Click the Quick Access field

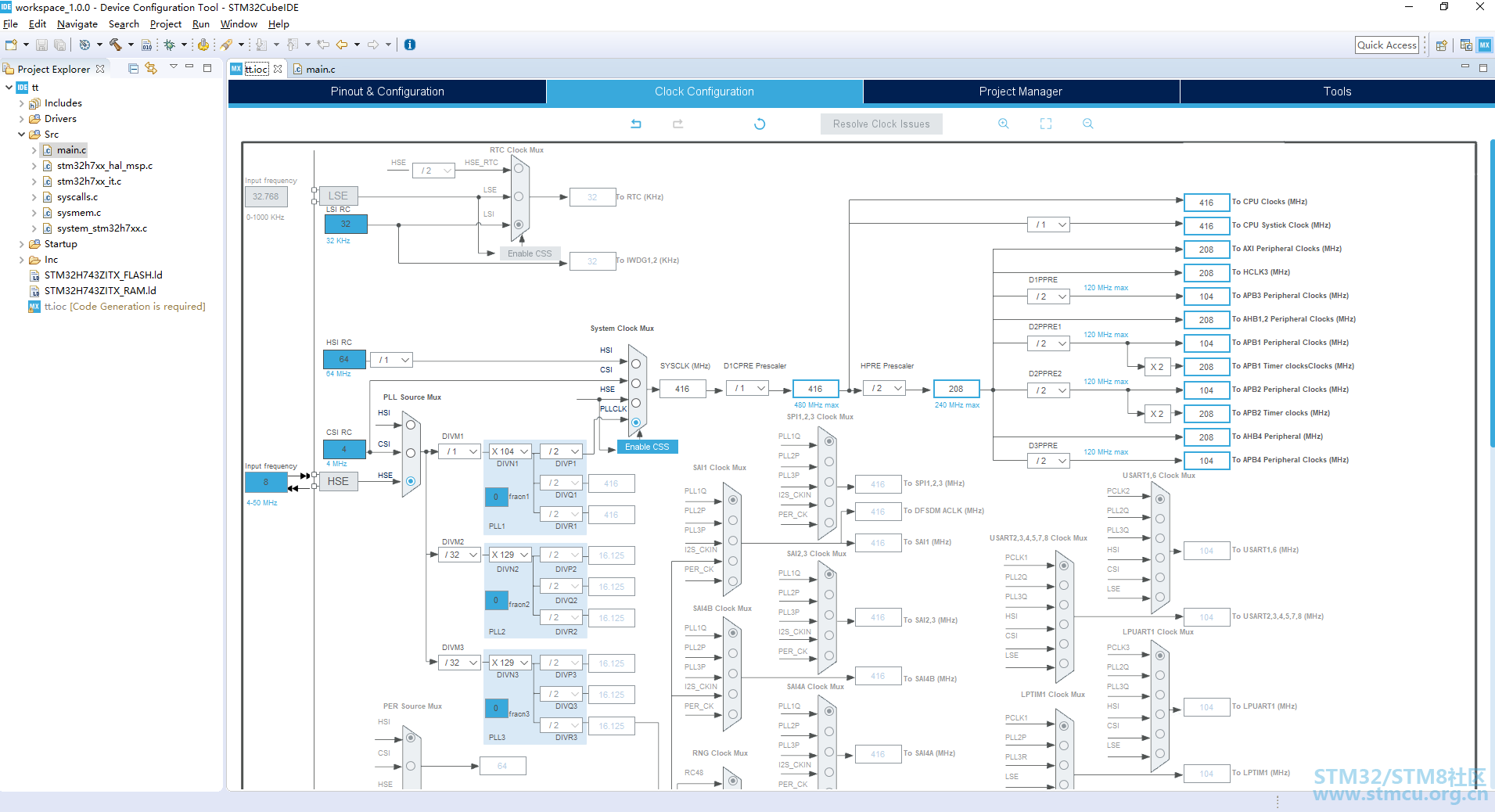pyautogui.click(x=1387, y=45)
